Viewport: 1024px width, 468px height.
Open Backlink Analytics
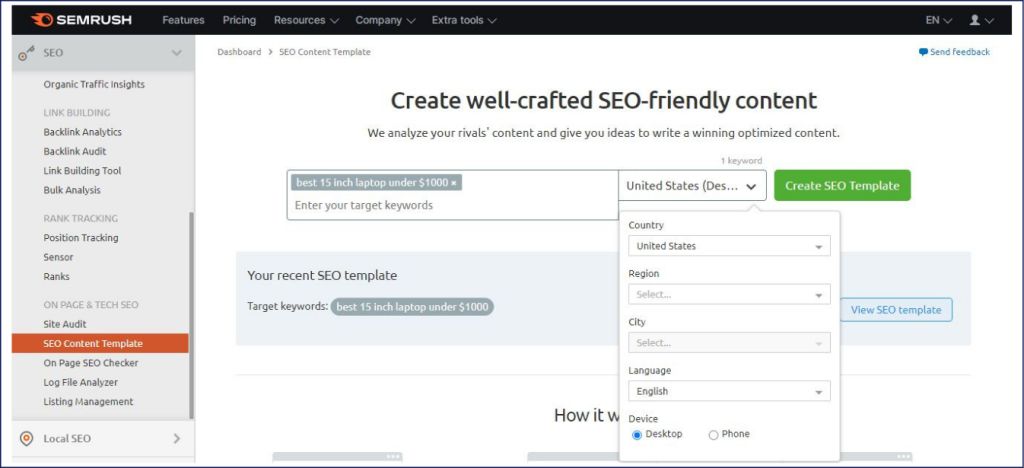[82, 132]
